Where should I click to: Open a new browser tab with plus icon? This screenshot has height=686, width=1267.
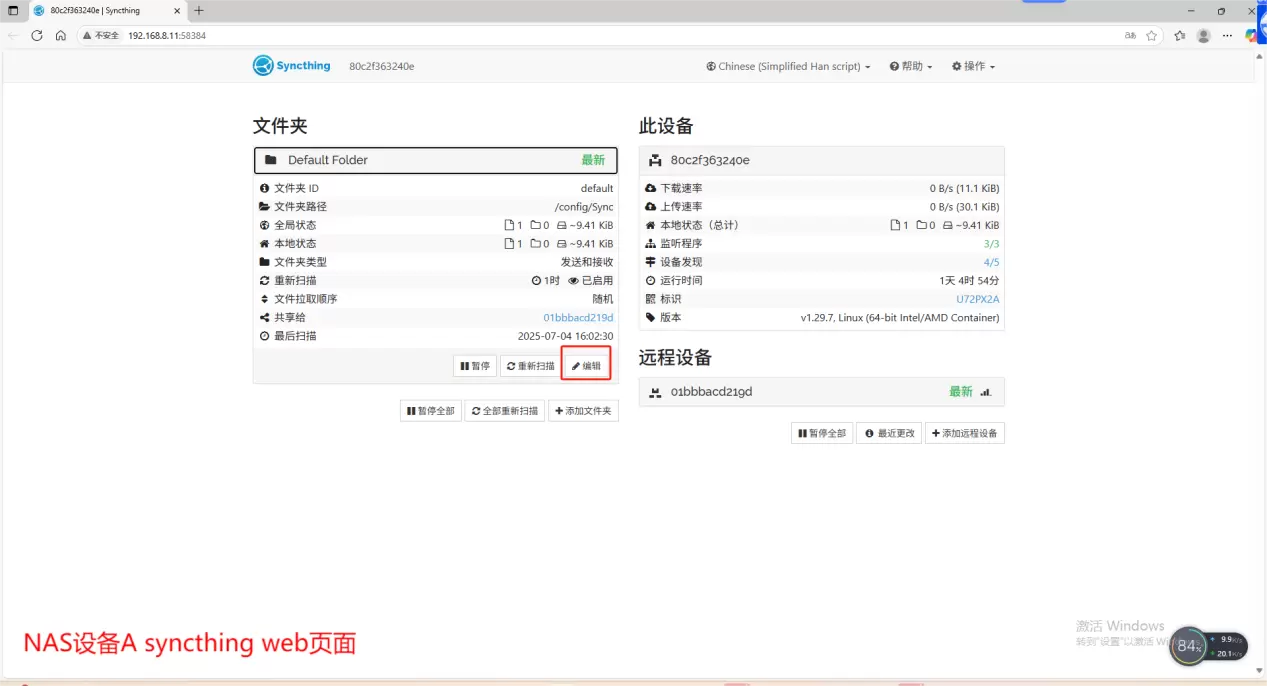click(199, 10)
